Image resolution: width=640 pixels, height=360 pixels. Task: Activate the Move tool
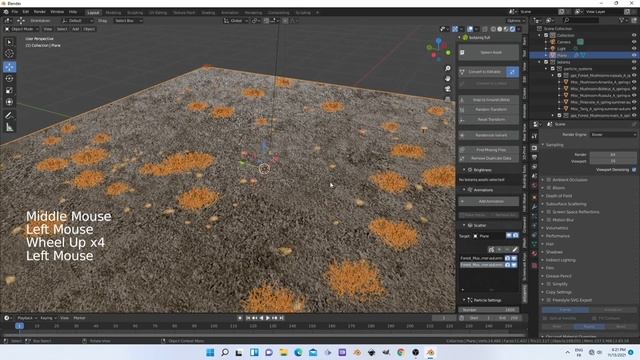9,67
